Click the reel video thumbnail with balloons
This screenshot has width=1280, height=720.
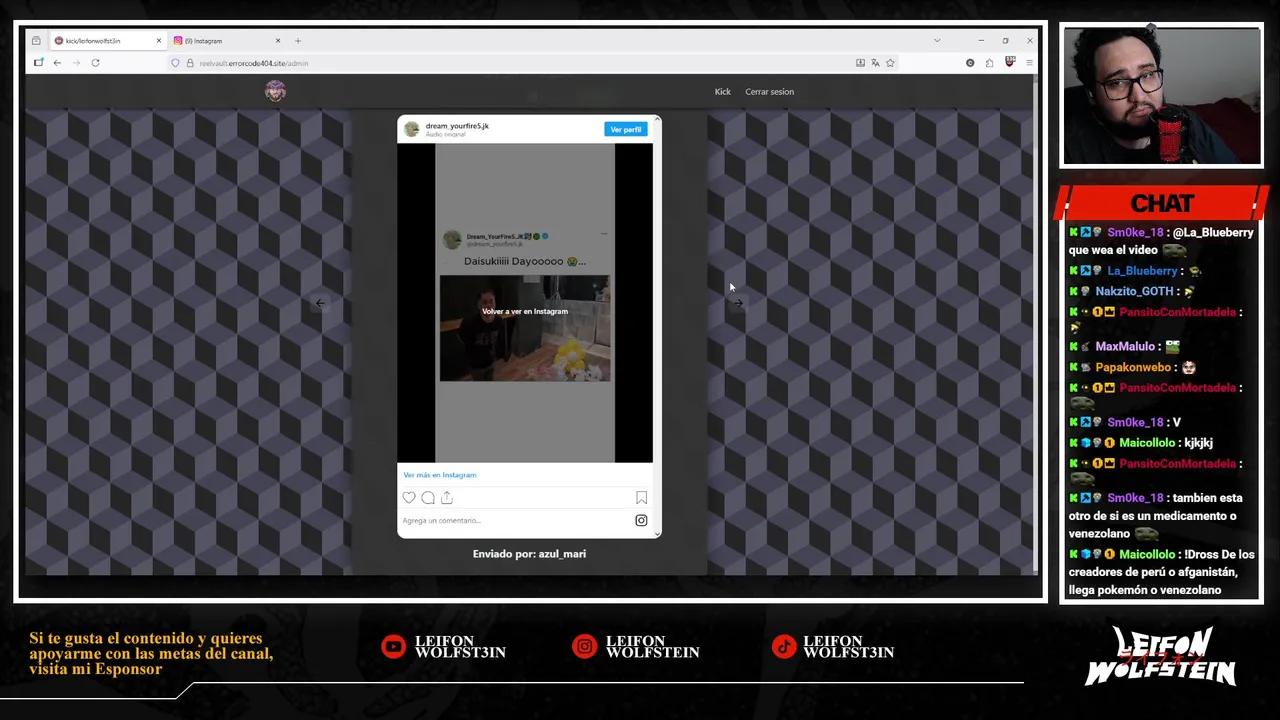tap(525, 328)
